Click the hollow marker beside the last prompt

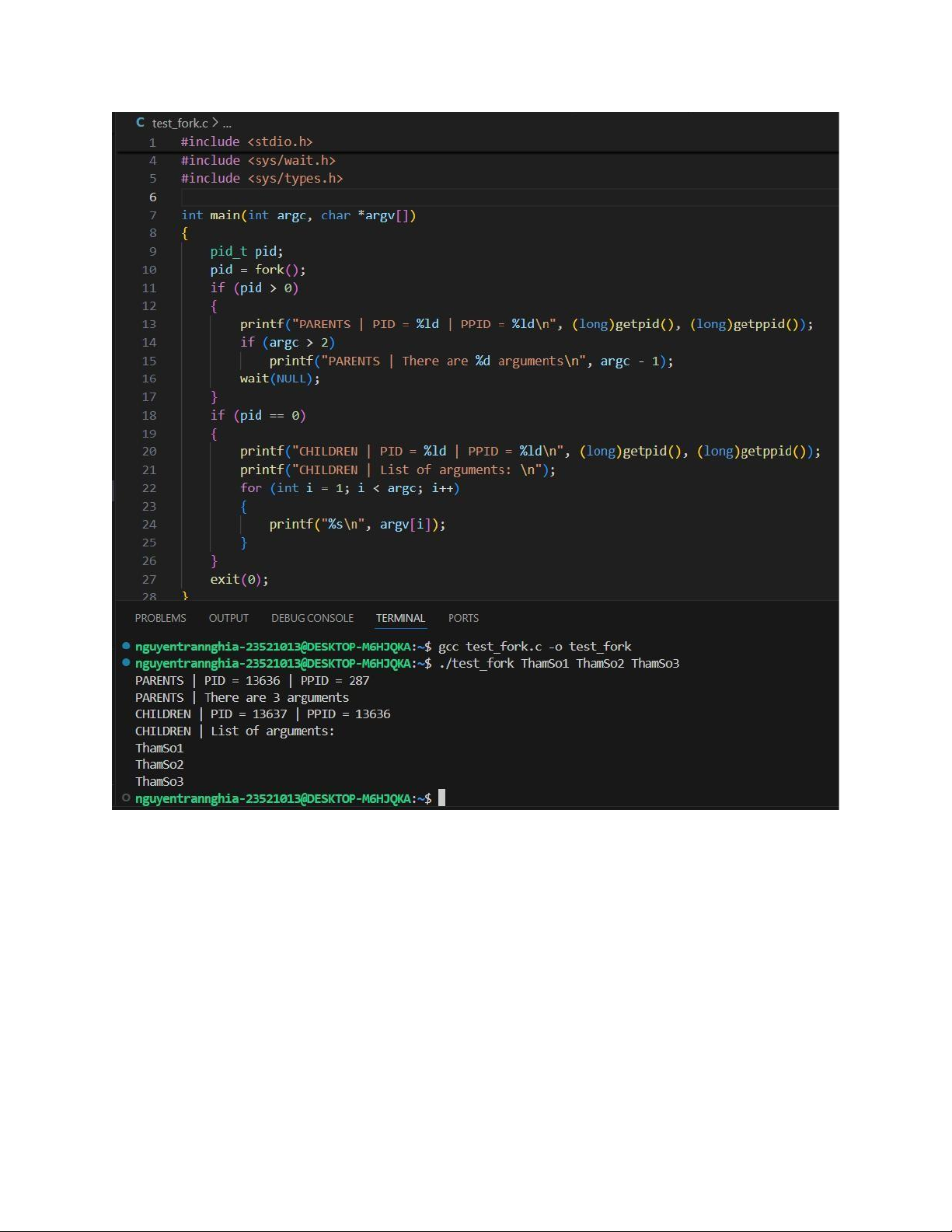[x=126, y=798]
